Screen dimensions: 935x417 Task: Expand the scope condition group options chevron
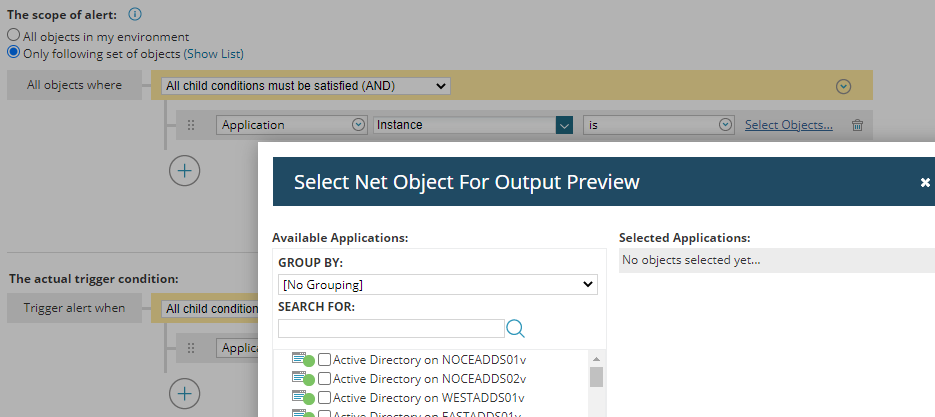point(843,87)
